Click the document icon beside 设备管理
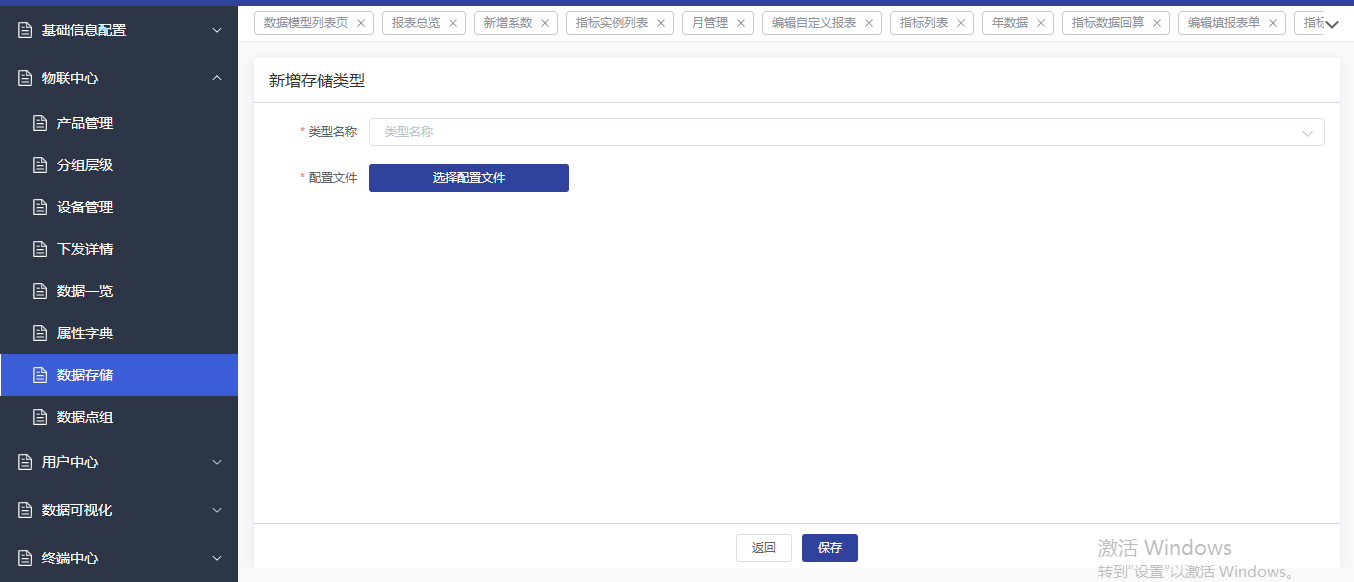 tap(40, 207)
